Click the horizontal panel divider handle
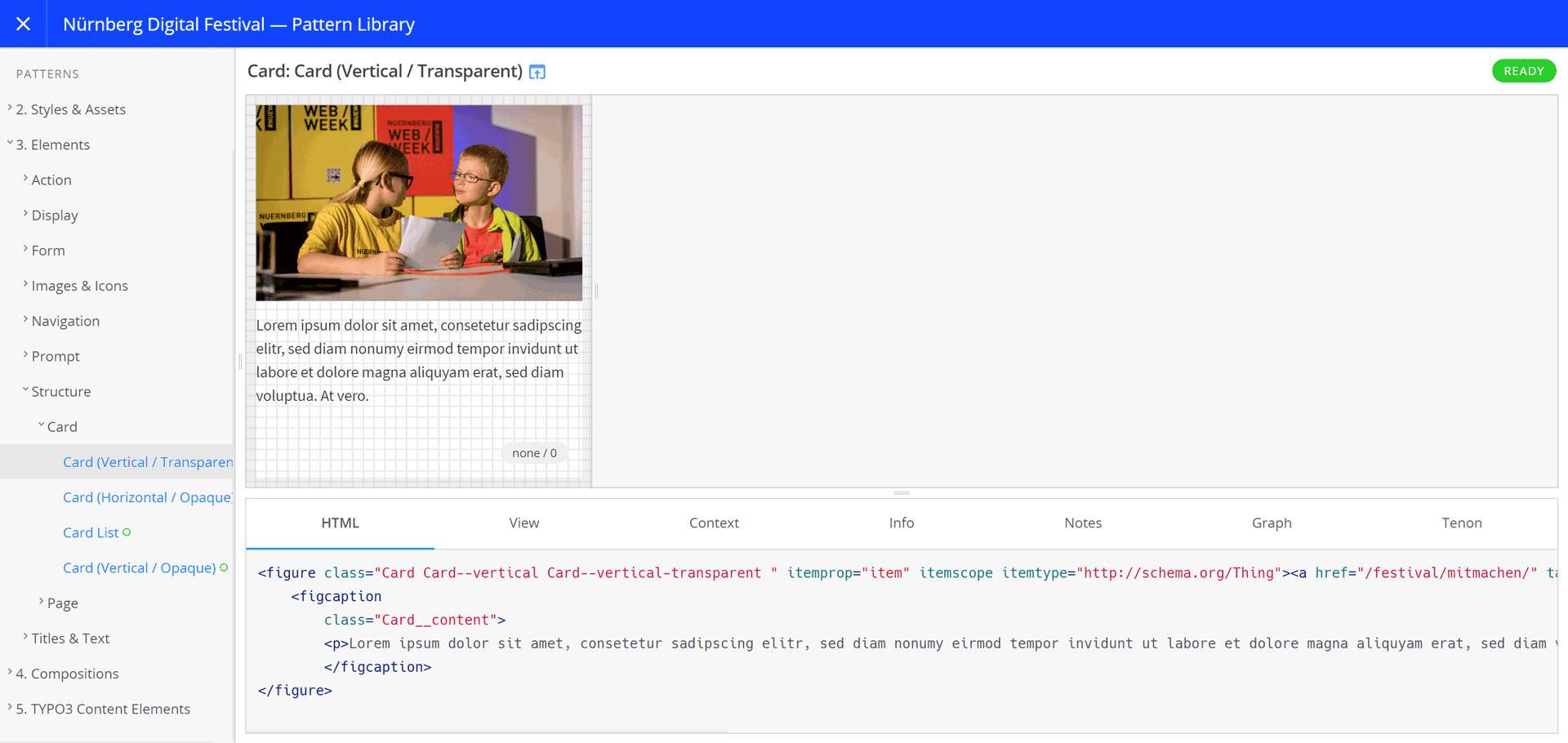Image resolution: width=1568 pixels, height=743 pixels. [902, 493]
